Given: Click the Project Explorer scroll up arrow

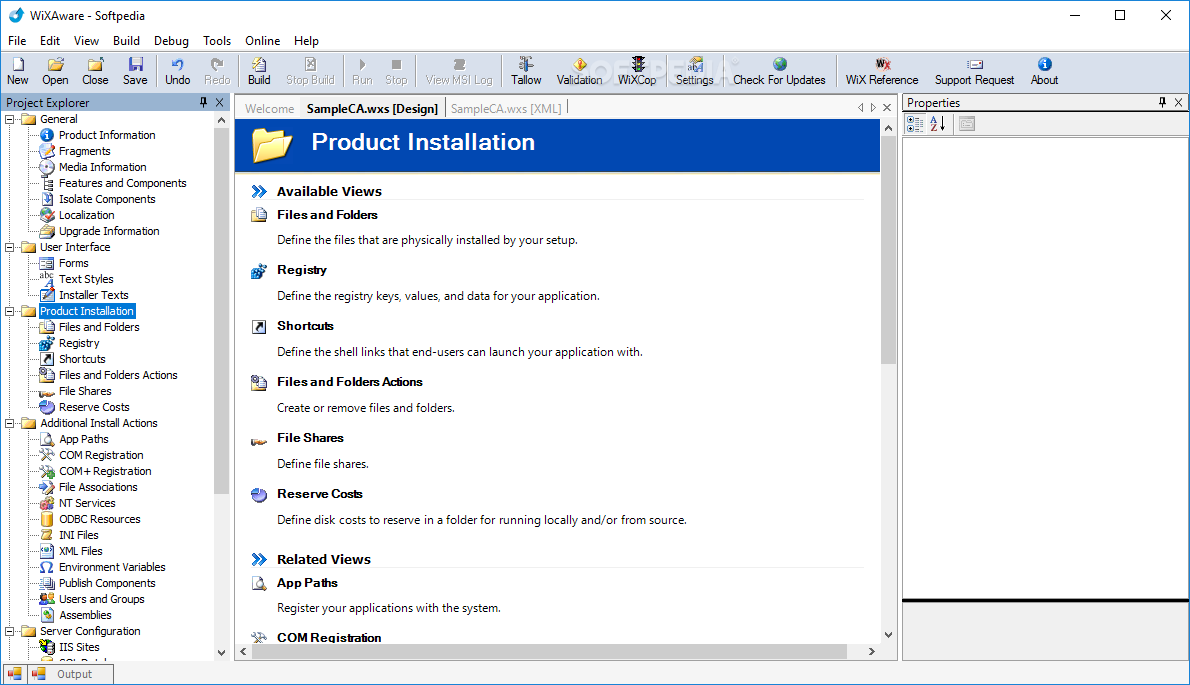Looking at the screenshot, I should click(221, 120).
